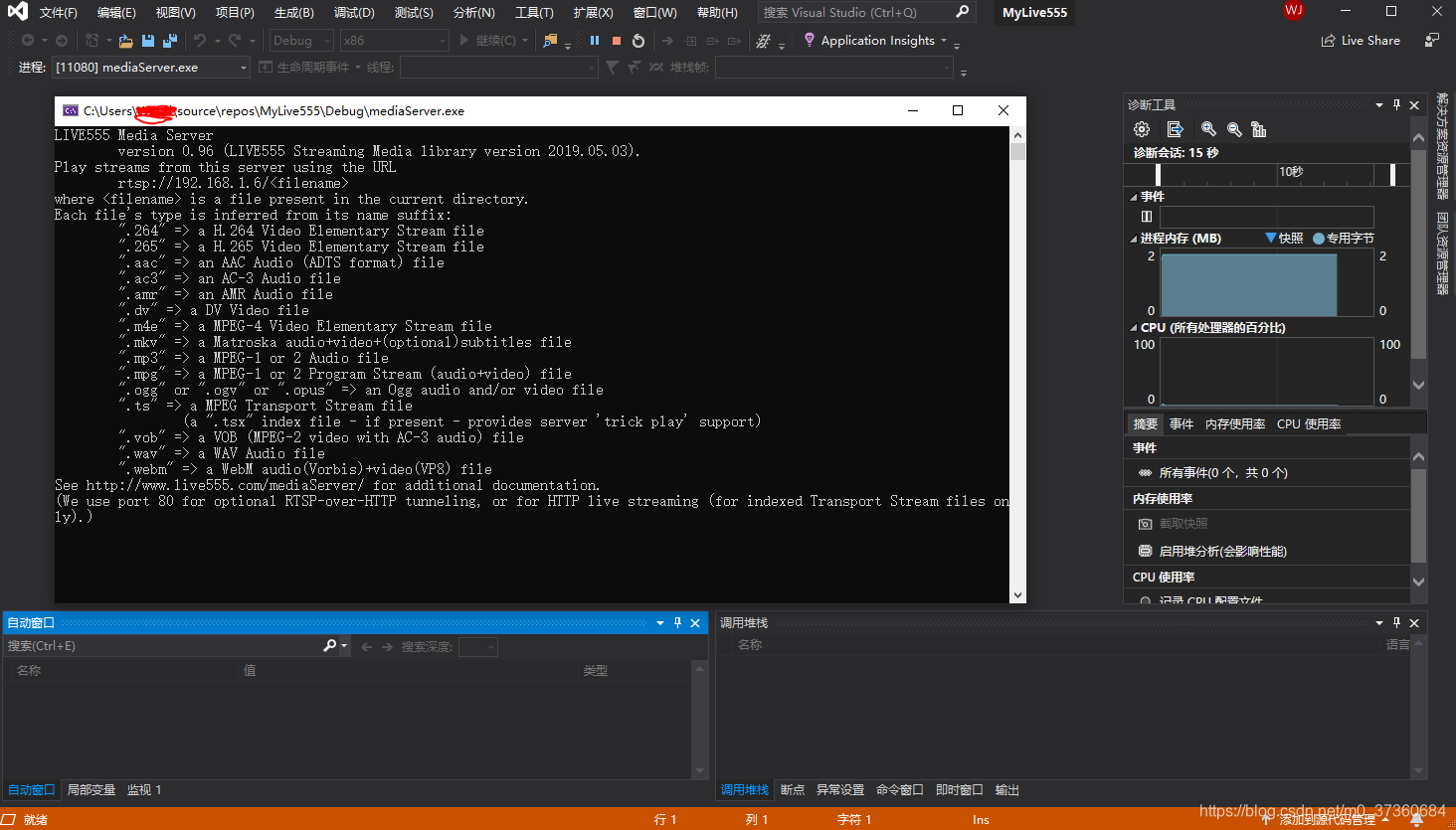The image size is (1456, 830).
Task: Click the diagnostic session timeline ruler
Action: pos(1268,174)
